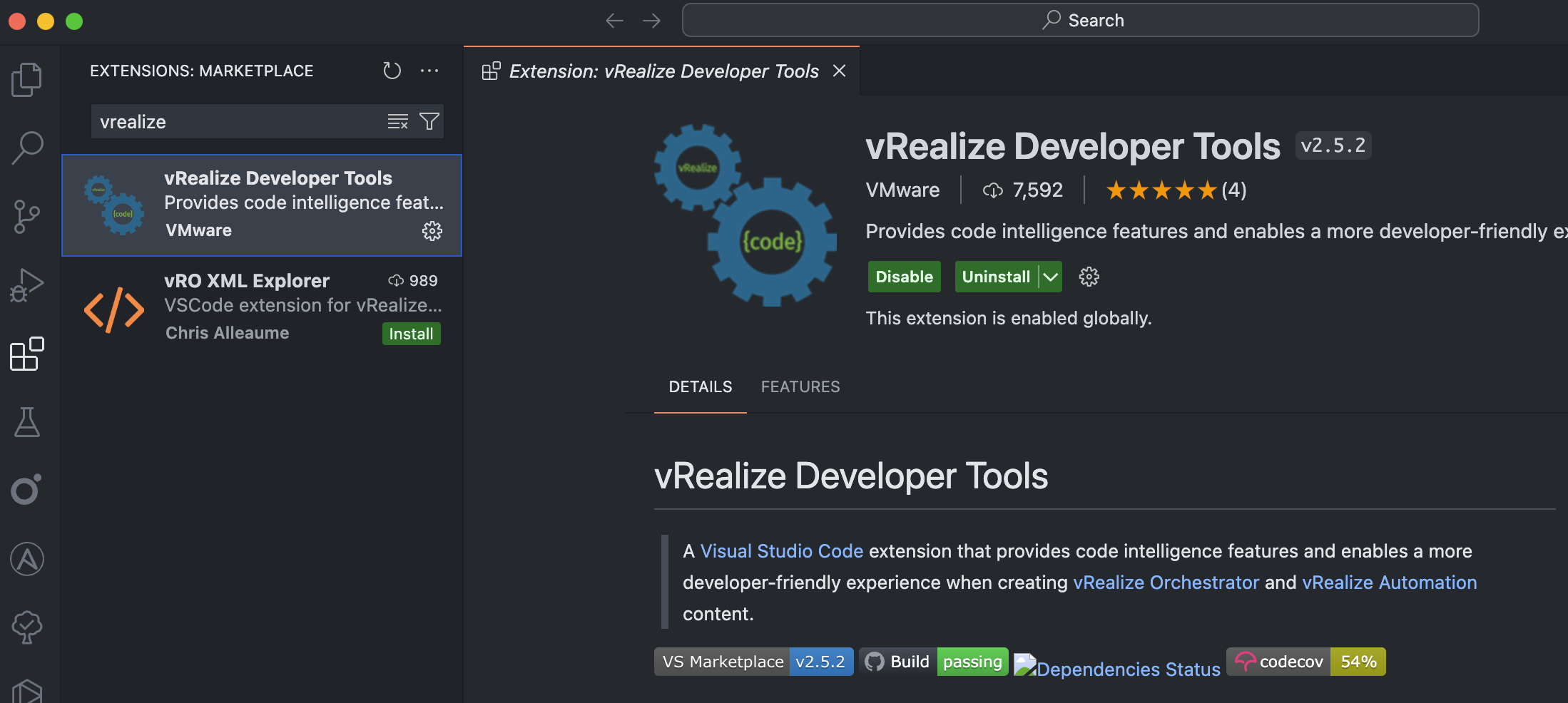Open the Search view in activity bar
This screenshot has height=703, width=1568.
(x=27, y=148)
